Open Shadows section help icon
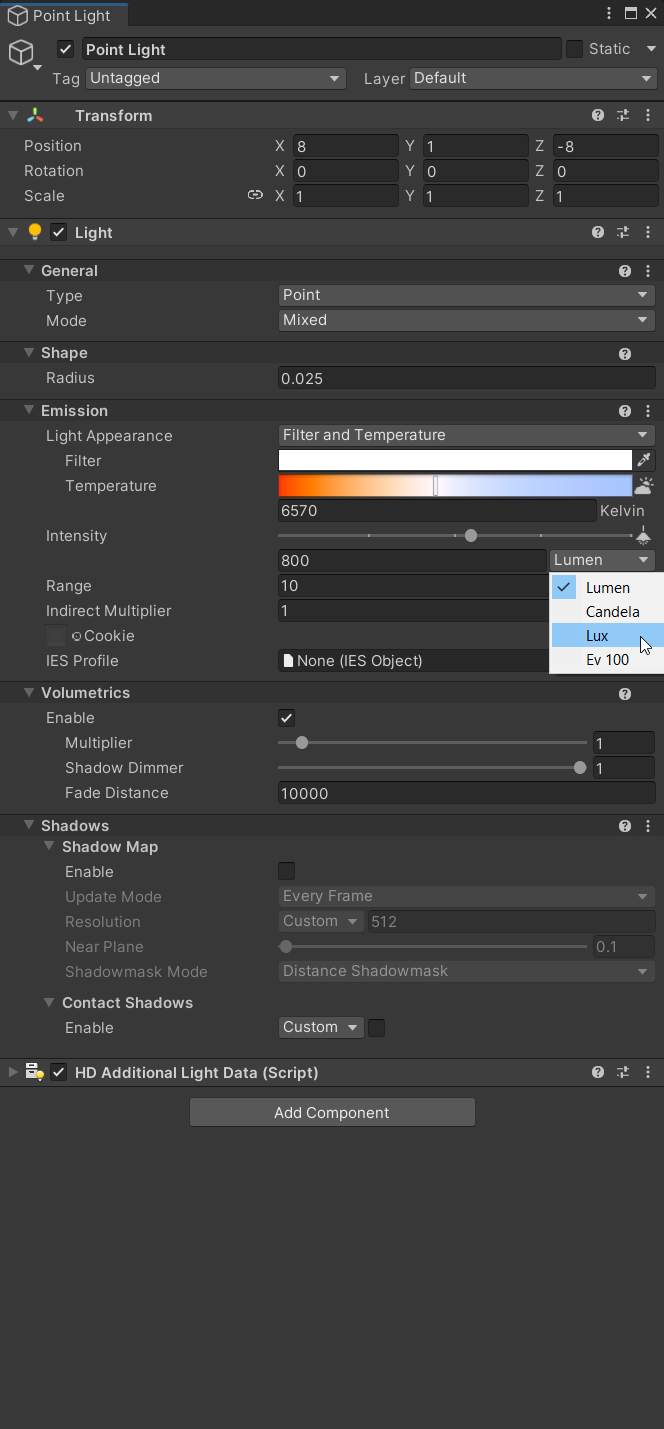This screenshot has height=1429, width=664. point(625,826)
